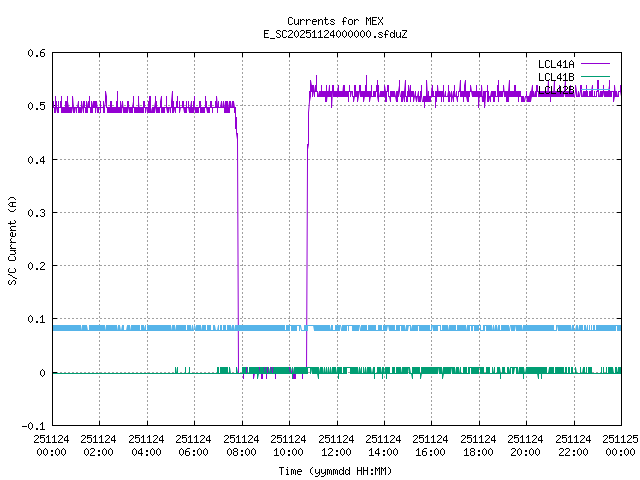Select the LCL42B legend label
The height and width of the screenshot is (480, 640).
click(557, 89)
